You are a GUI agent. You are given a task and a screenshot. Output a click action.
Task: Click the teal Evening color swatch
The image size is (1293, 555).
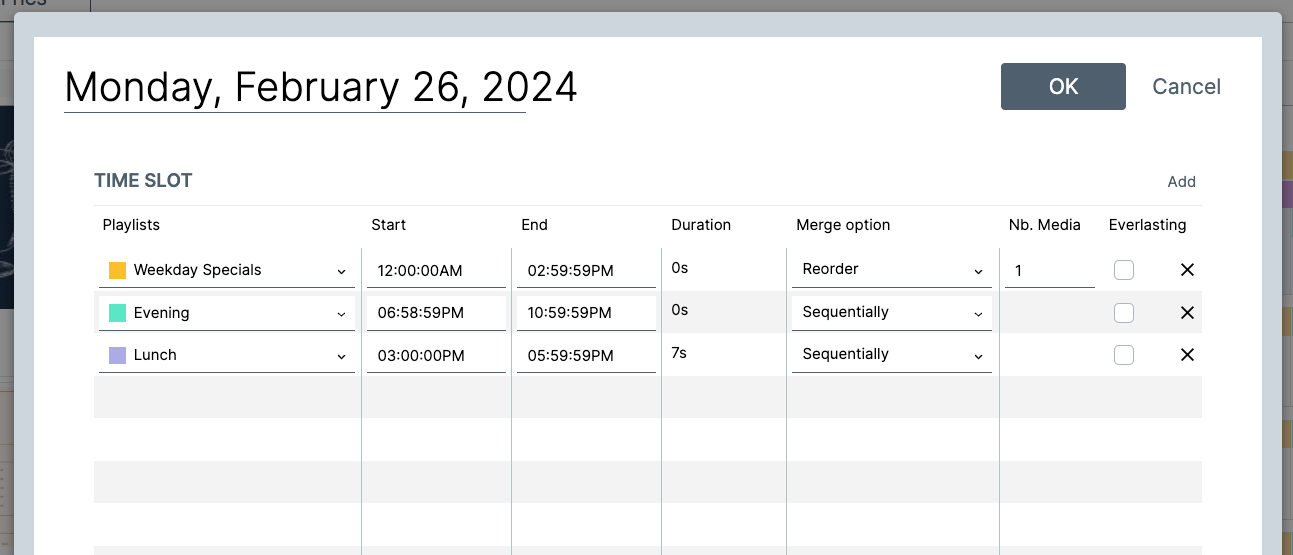click(117, 313)
